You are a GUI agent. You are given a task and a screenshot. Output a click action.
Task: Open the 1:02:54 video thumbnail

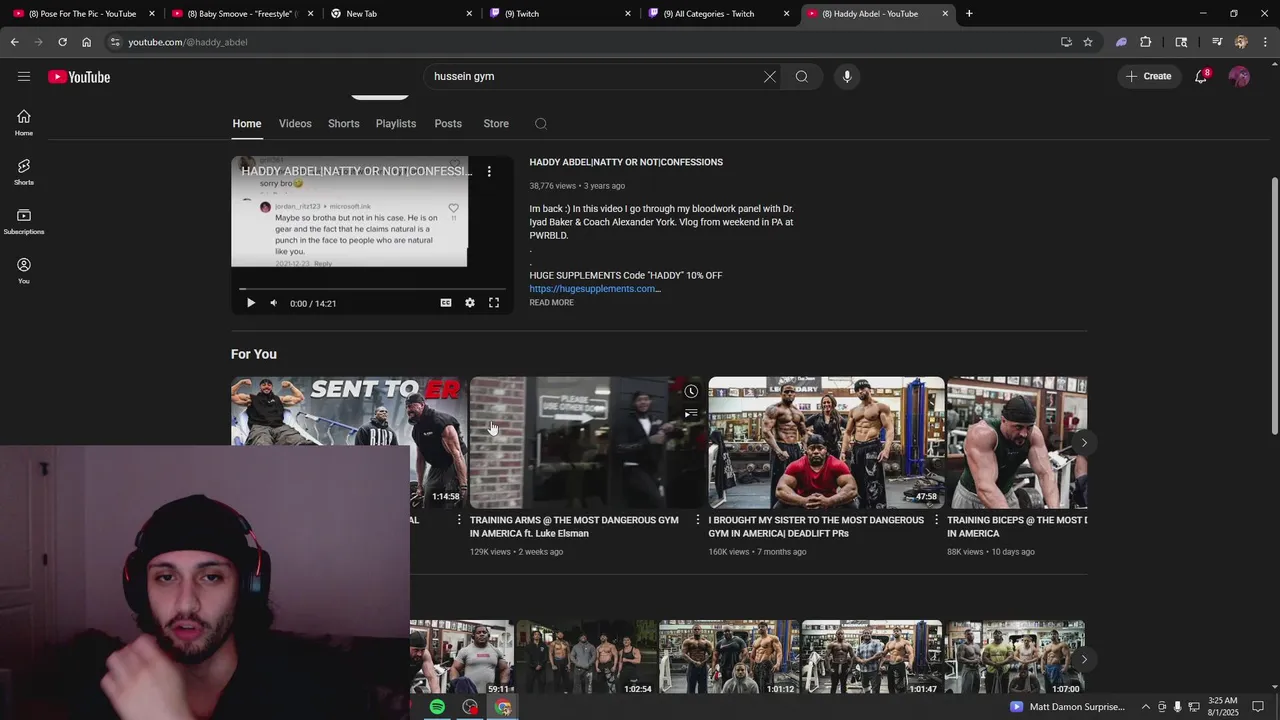pos(585,657)
